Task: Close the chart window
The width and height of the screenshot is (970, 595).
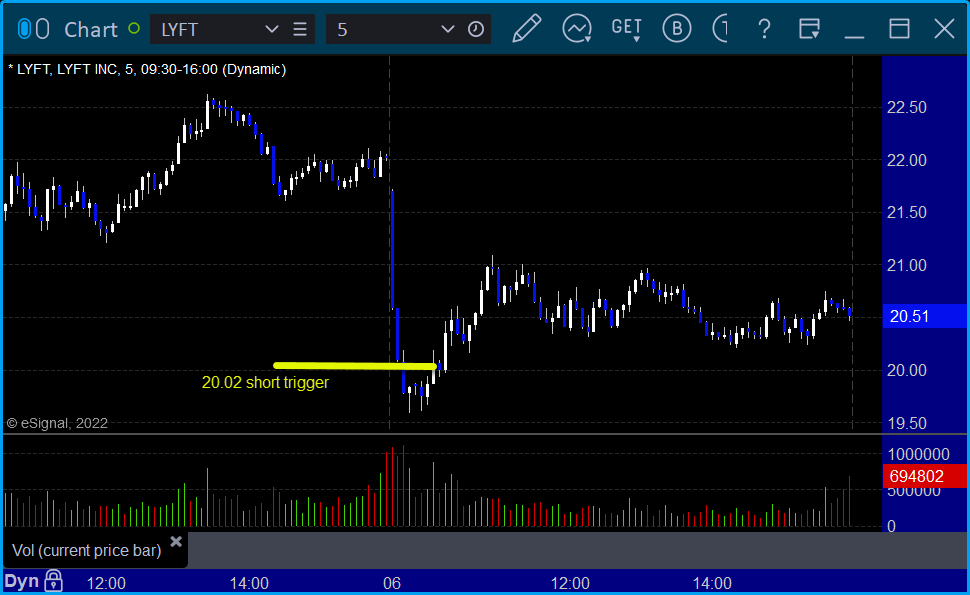Action: [944, 29]
